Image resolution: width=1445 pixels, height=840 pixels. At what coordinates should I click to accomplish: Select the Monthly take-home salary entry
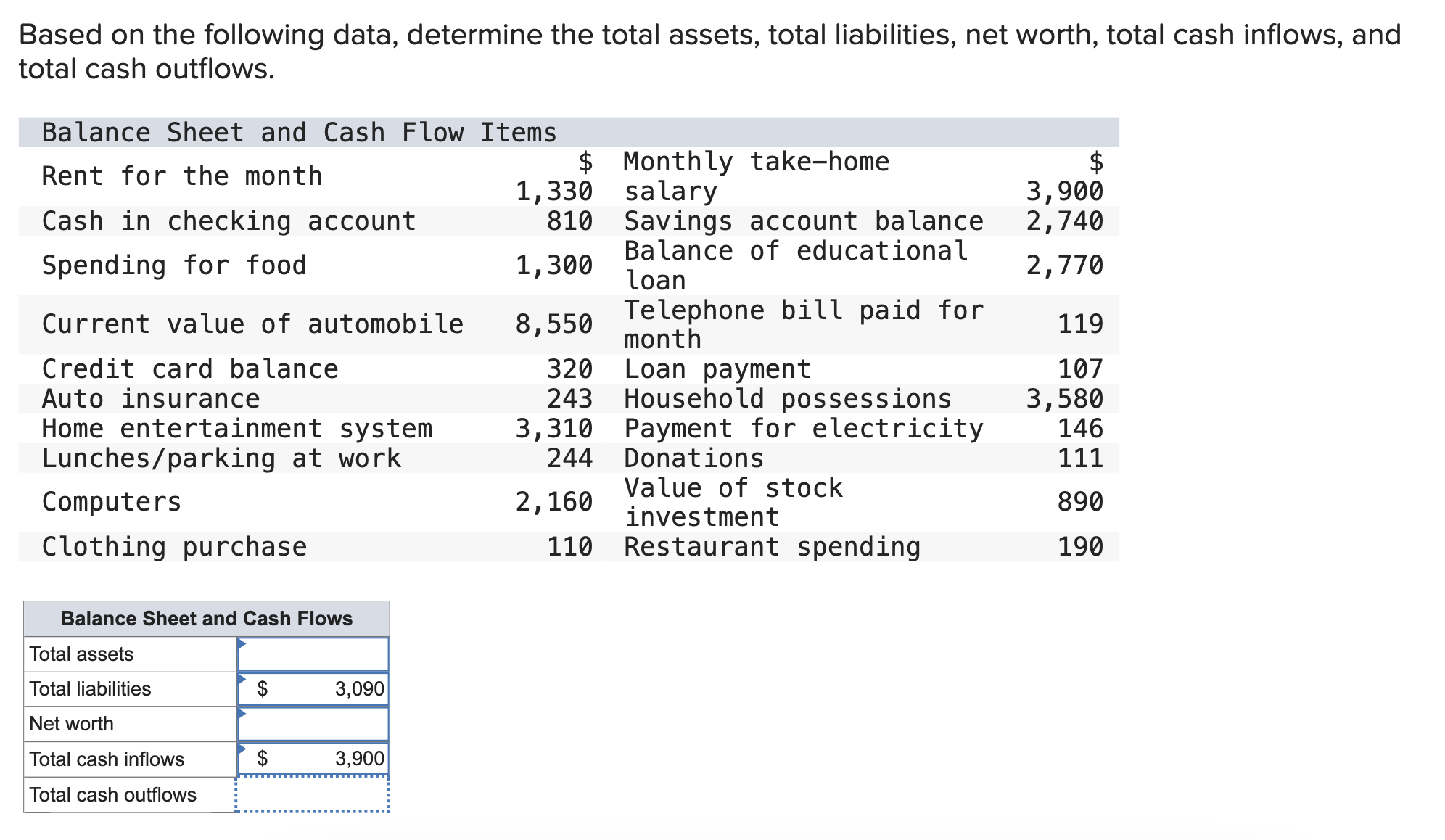757,176
